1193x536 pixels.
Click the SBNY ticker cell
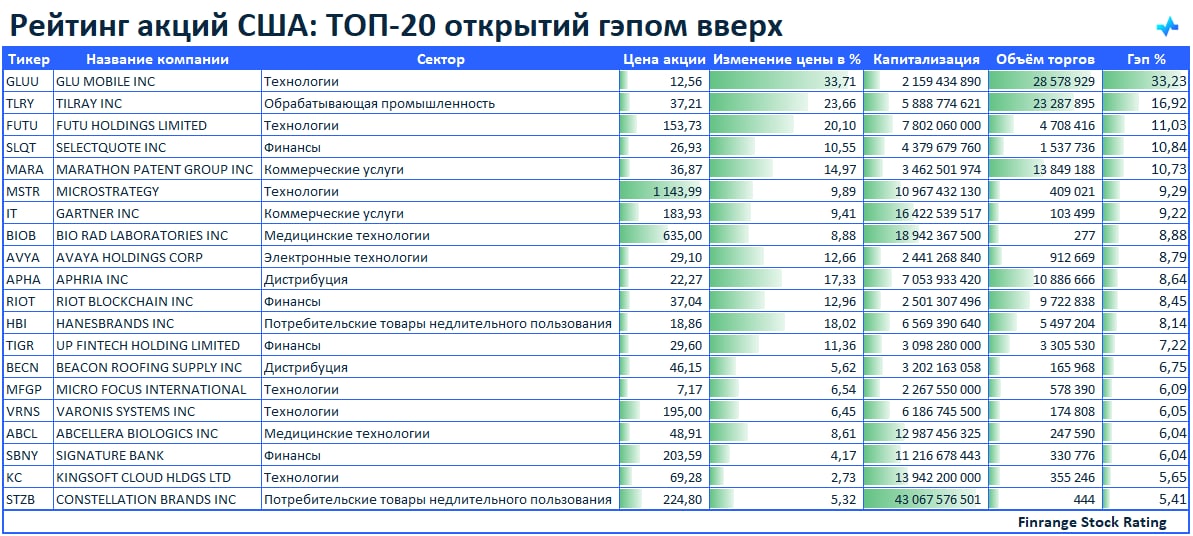point(28,457)
